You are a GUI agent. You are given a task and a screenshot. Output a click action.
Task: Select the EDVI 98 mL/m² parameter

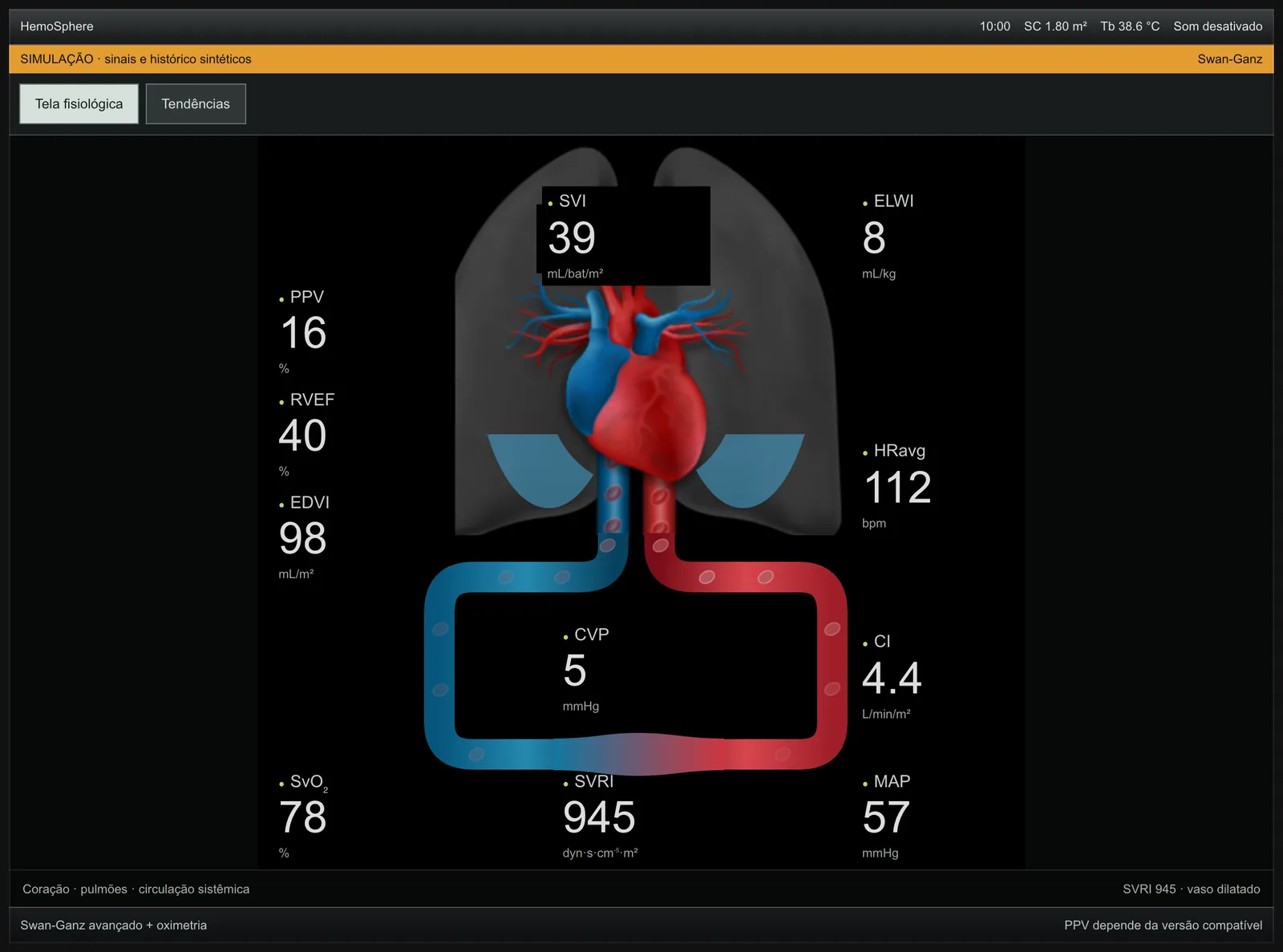pyautogui.click(x=305, y=537)
